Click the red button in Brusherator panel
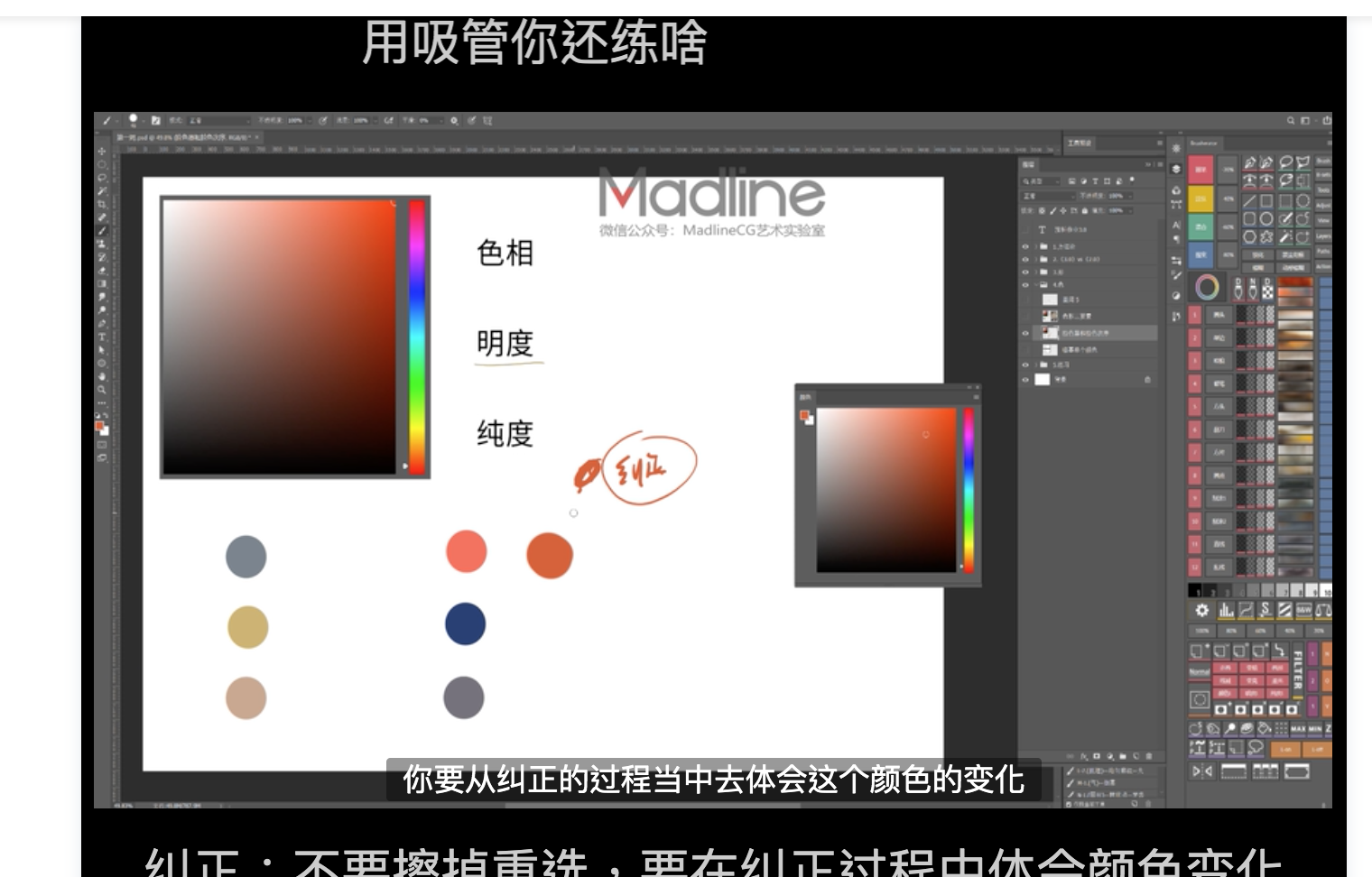This screenshot has height=877, width=1372. (1200, 169)
